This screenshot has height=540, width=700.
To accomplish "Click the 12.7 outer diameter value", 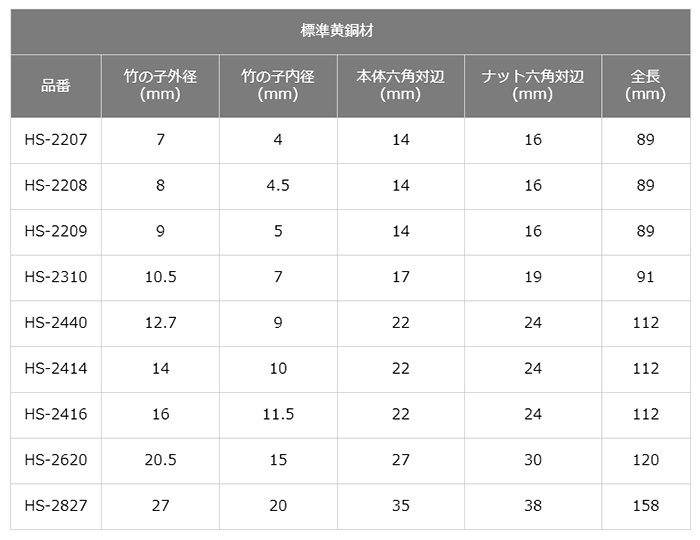I will pyautogui.click(x=160, y=323).
